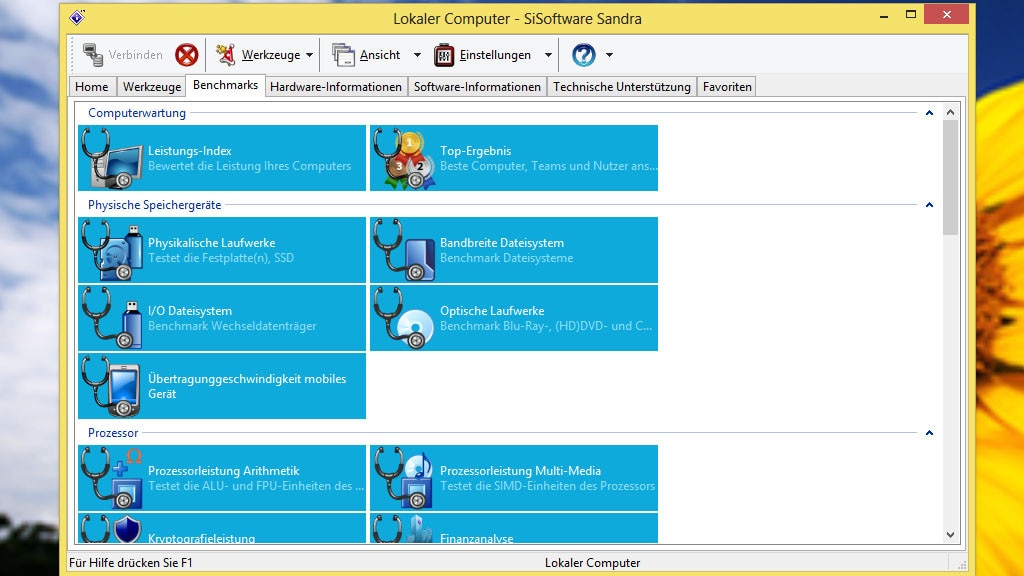Open the Optische Laufwerke disc icon

pos(404,318)
